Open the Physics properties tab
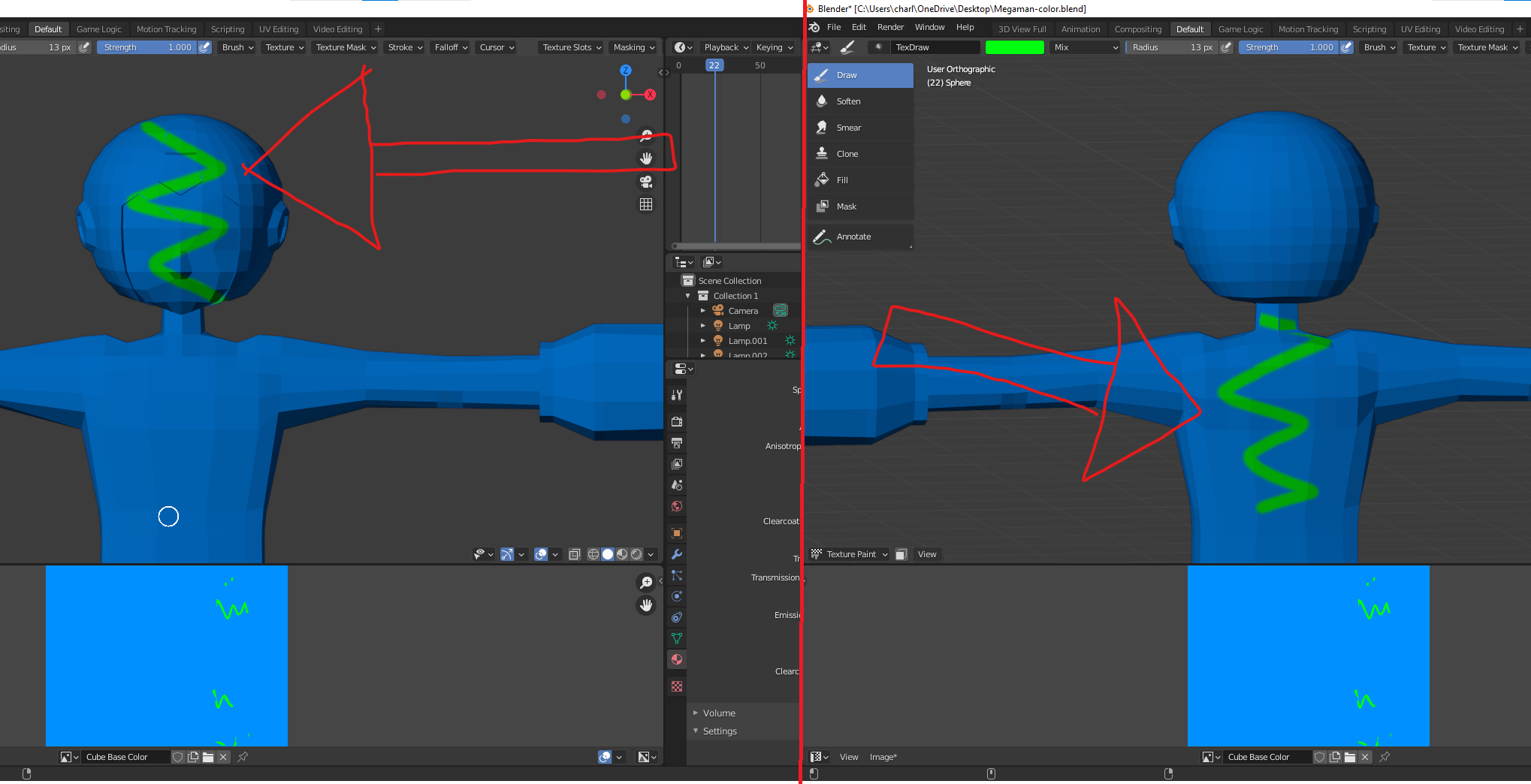 [677, 596]
